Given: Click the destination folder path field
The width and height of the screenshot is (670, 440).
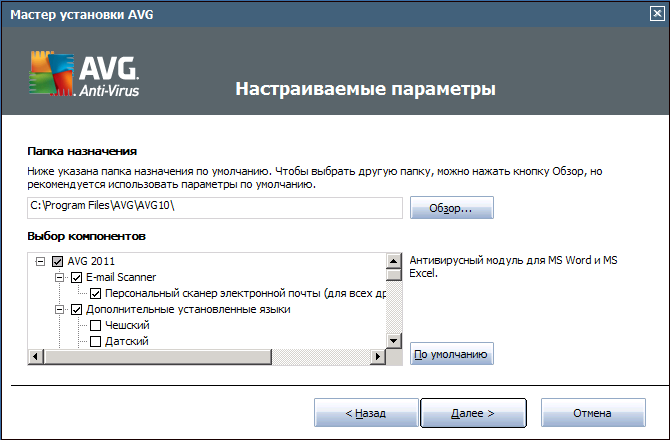Looking at the screenshot, I should click(215, 208).
